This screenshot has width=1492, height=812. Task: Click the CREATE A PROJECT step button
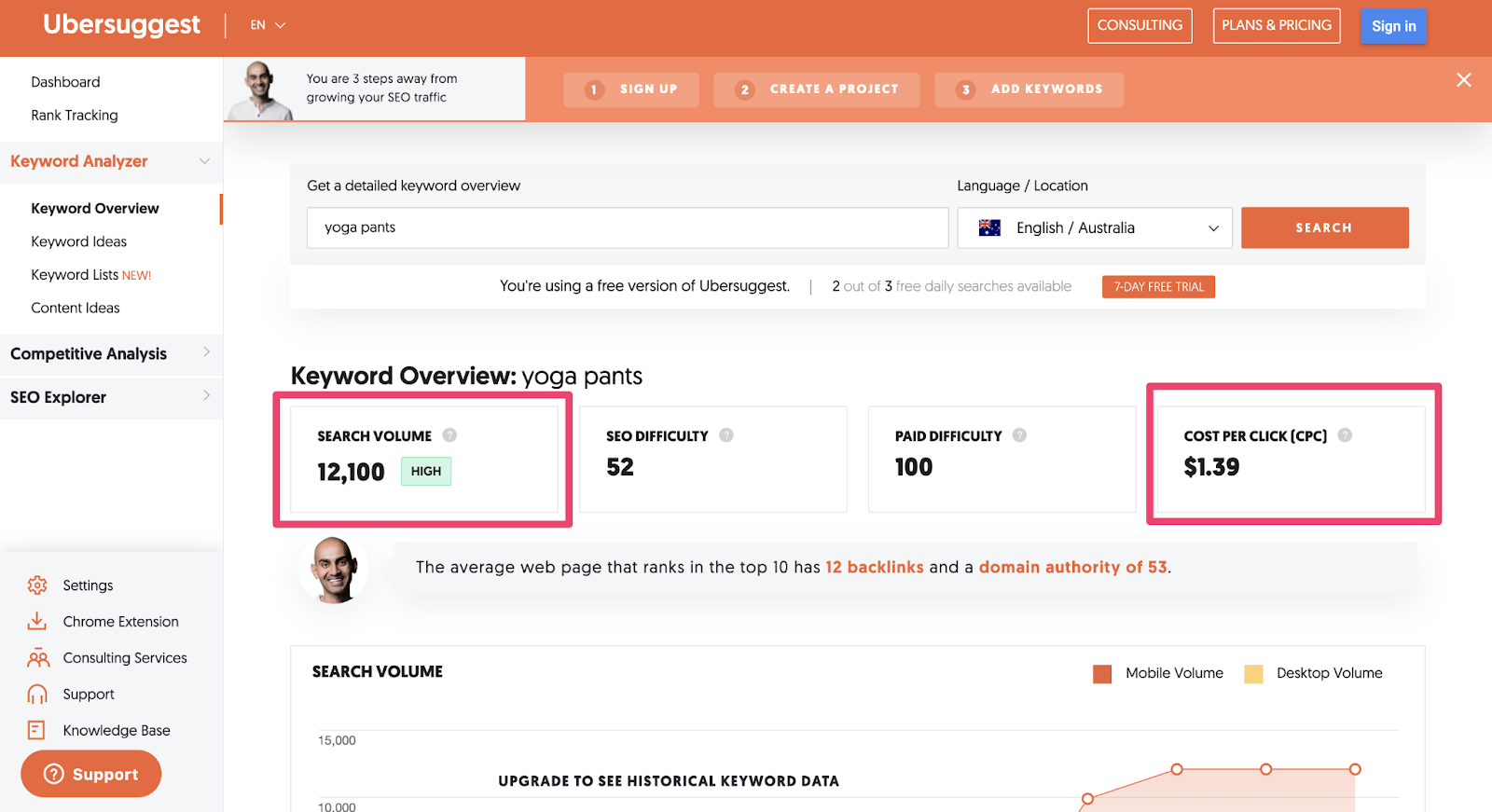pos(817,89)
